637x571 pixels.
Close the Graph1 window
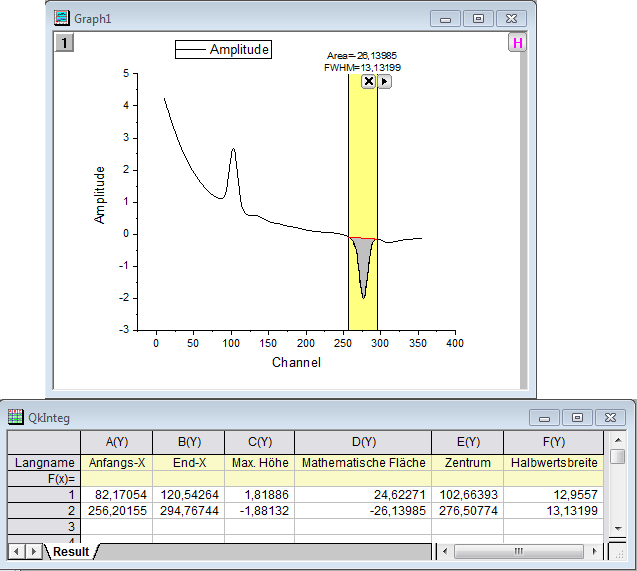511,19
